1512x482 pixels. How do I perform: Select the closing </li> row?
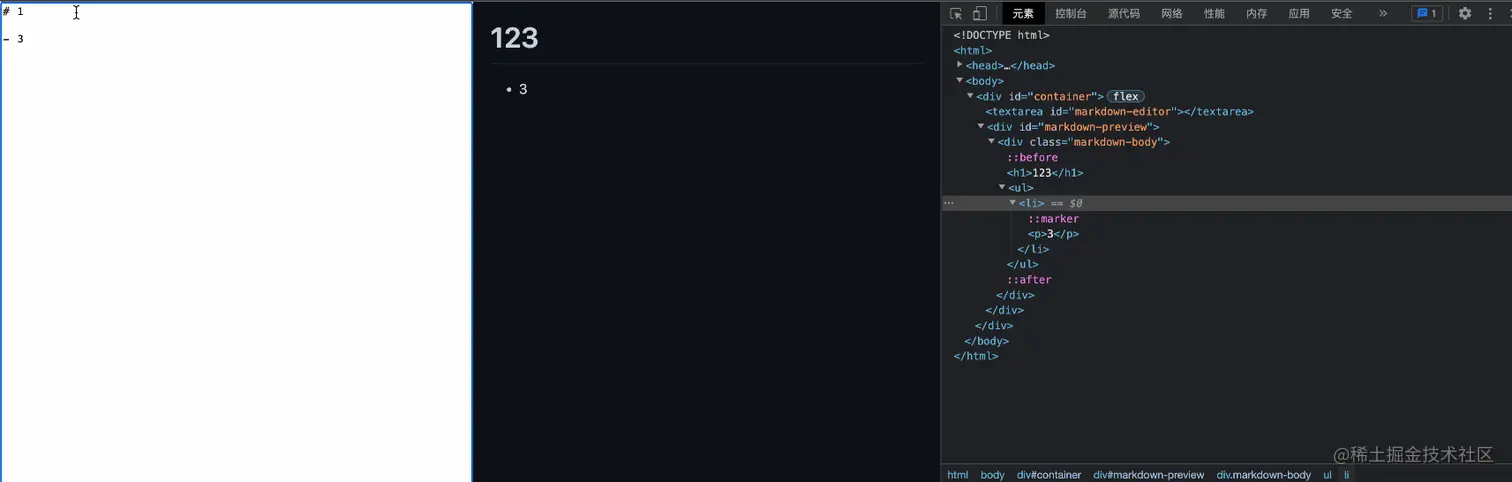tap(1034, 249)
